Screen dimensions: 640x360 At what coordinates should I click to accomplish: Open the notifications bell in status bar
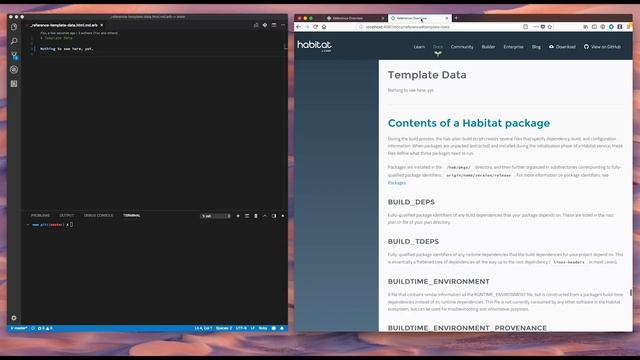pos(282,328)
